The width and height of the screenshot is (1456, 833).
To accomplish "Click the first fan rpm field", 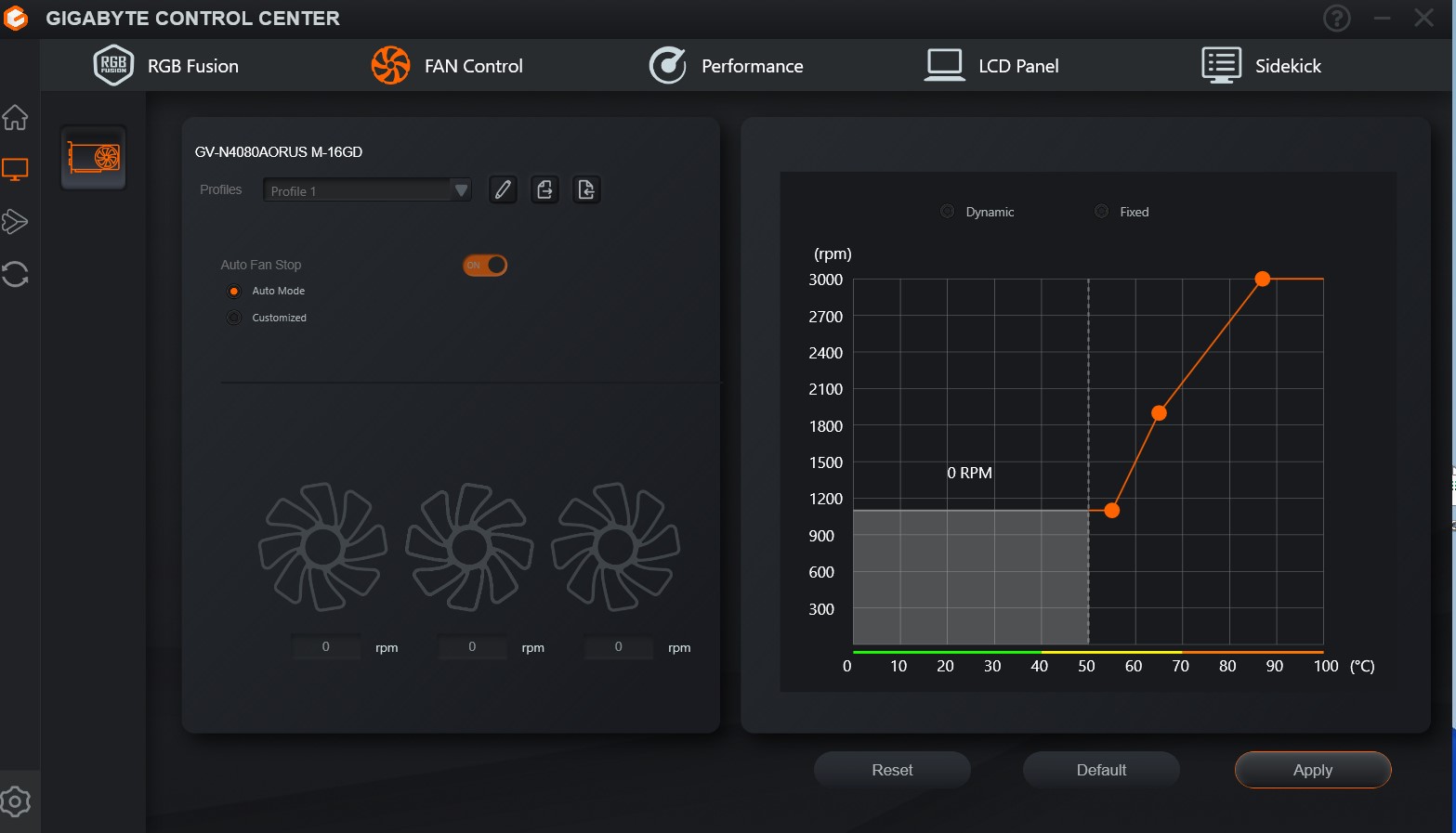I will [x=326, y=646].
